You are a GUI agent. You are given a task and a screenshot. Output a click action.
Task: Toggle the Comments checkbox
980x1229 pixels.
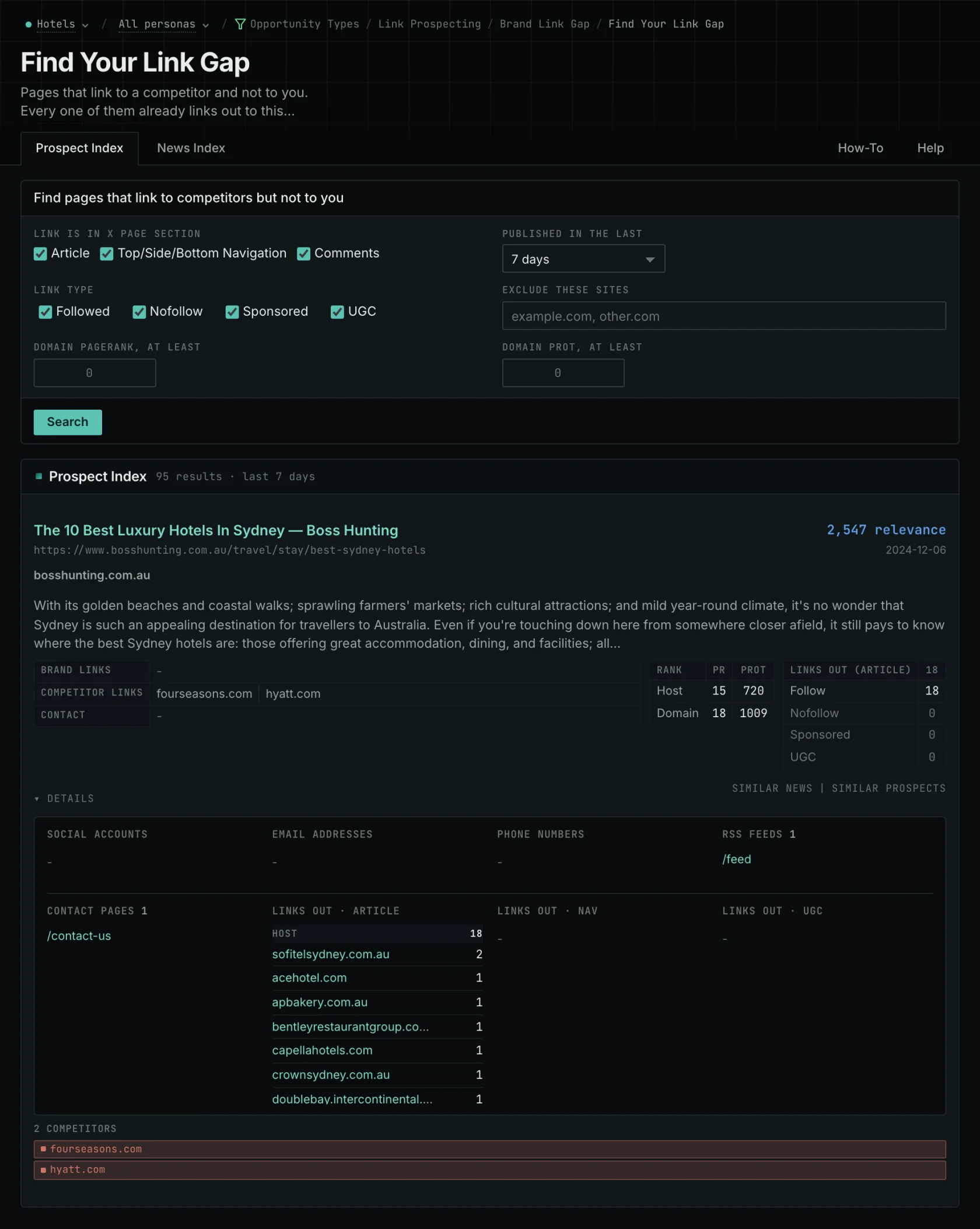pyautogui.click(x=303, y=254)
